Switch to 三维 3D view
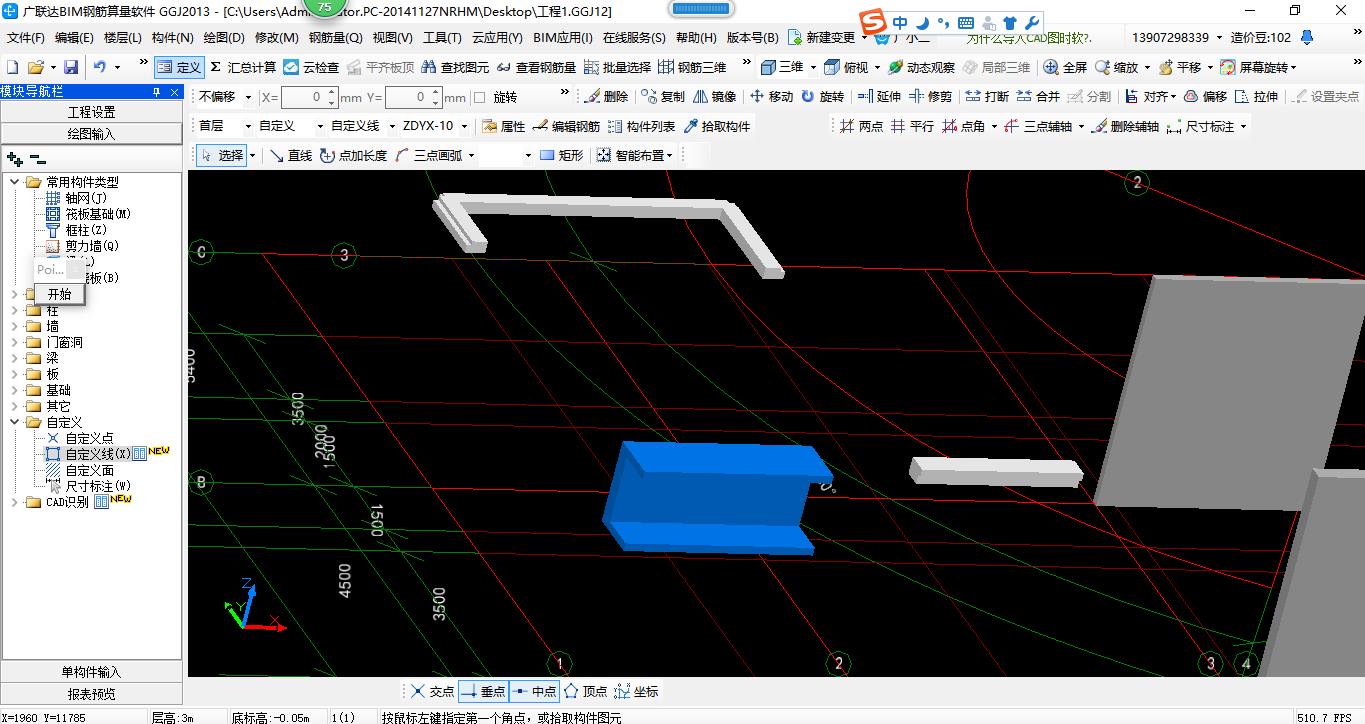The image size is (1365, 724). tap(782, 67)
